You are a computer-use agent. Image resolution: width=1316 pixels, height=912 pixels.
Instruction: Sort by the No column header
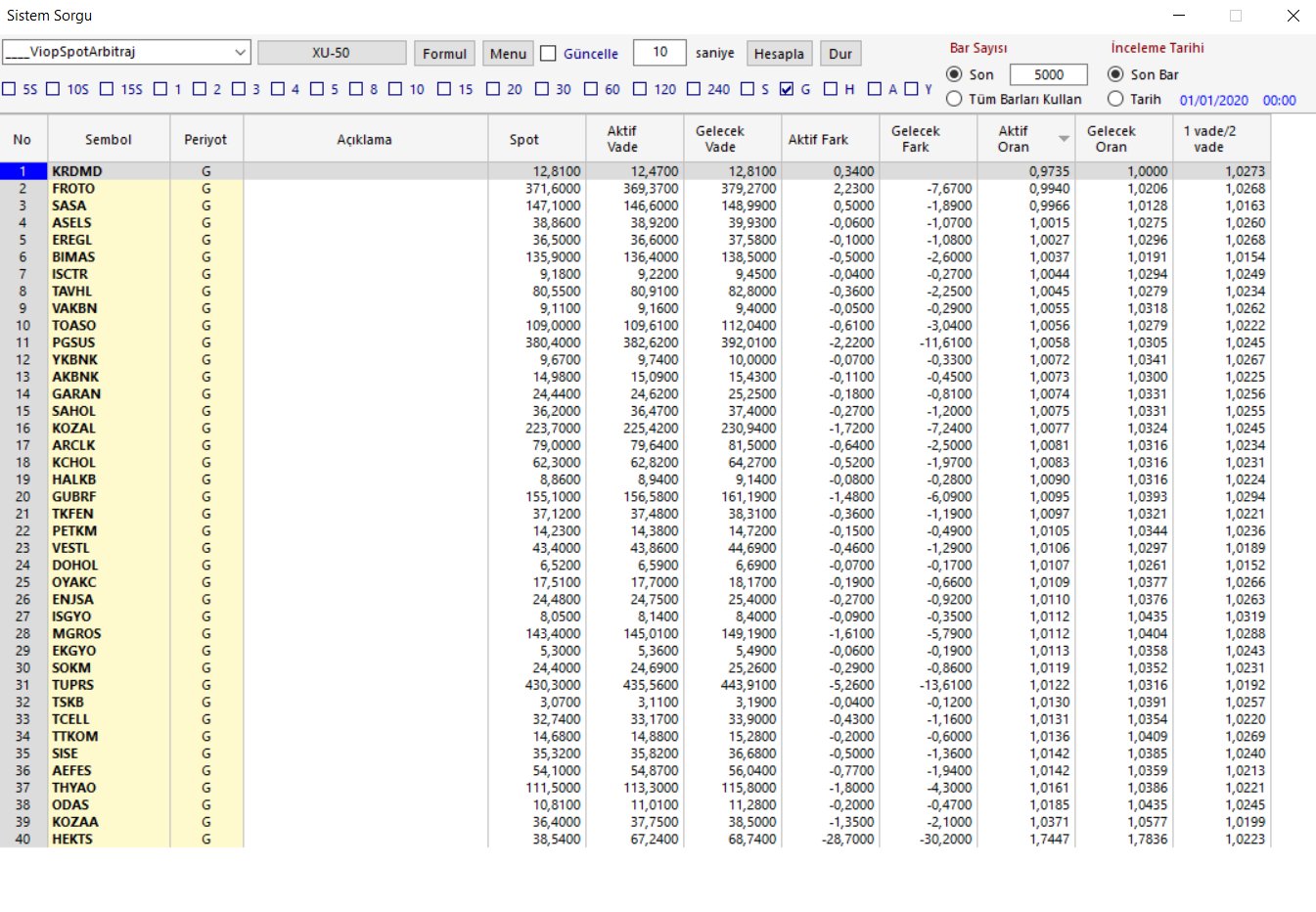pos(23,139)
